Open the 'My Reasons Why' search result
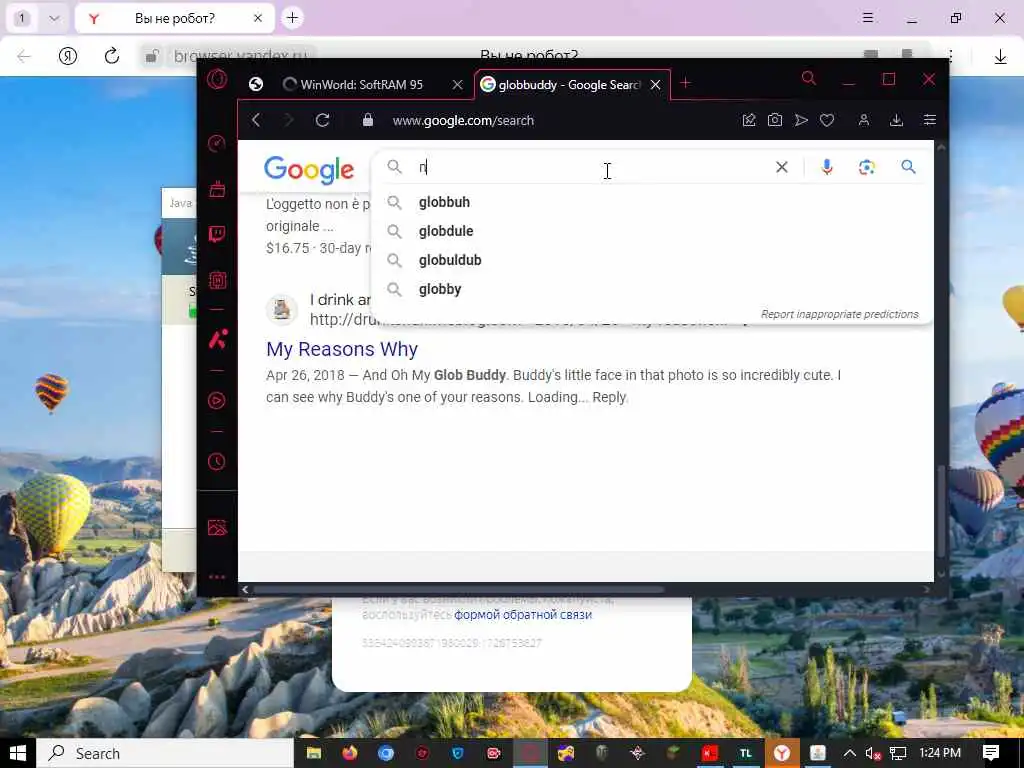The image size is (1024, 768). point(342,349)
